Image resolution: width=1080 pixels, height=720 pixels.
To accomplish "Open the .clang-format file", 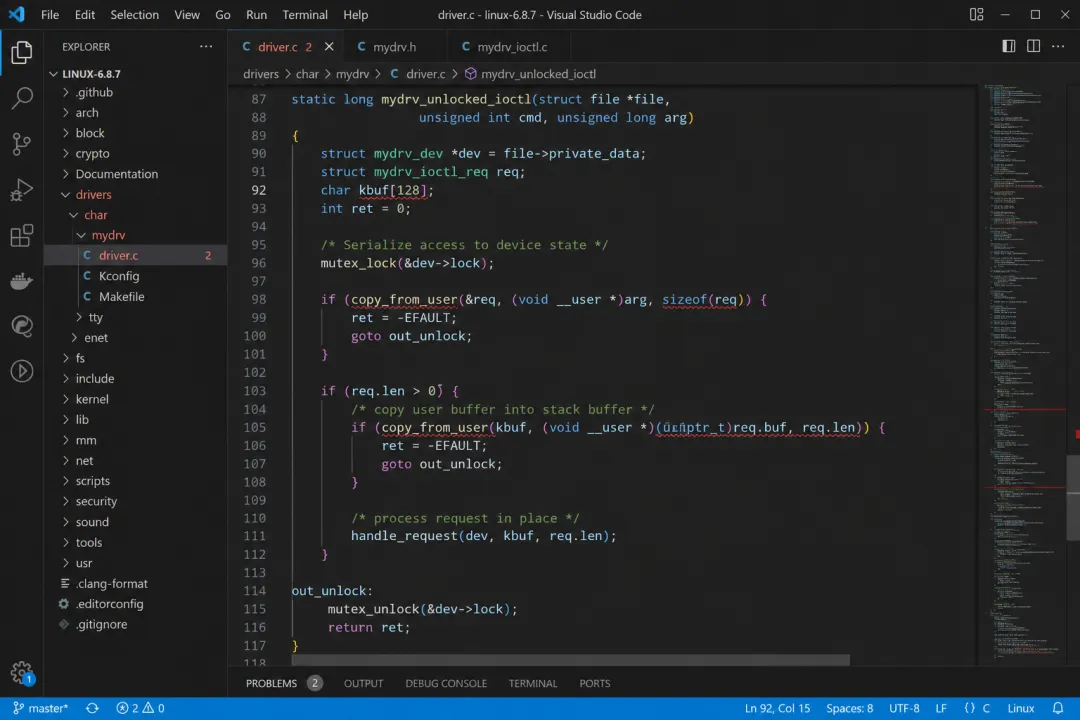I will click(x=136, y=584).
